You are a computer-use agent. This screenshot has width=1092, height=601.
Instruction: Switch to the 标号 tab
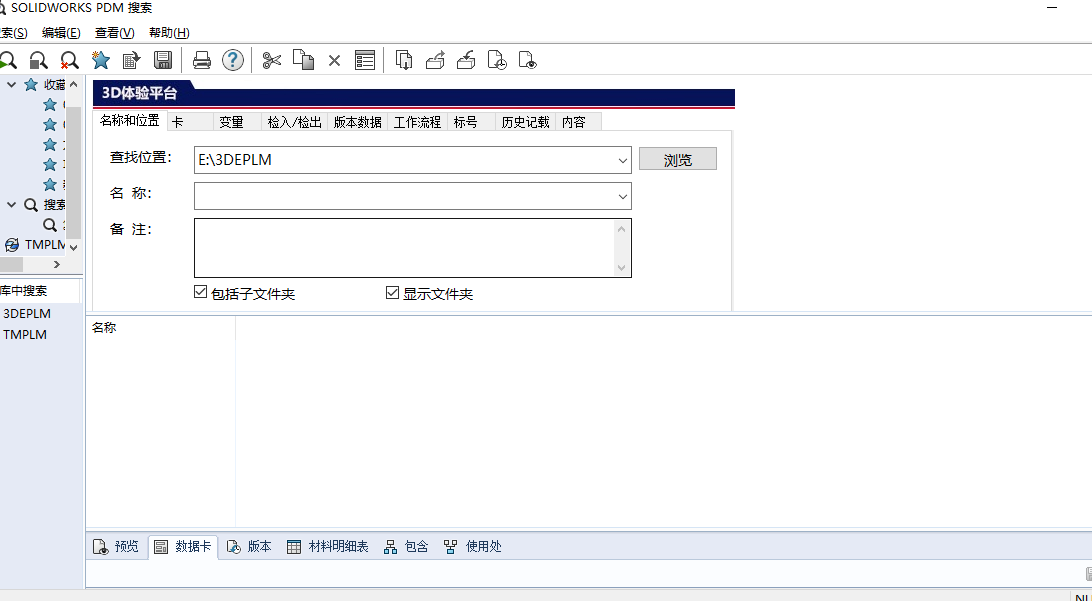click(471, 122)
